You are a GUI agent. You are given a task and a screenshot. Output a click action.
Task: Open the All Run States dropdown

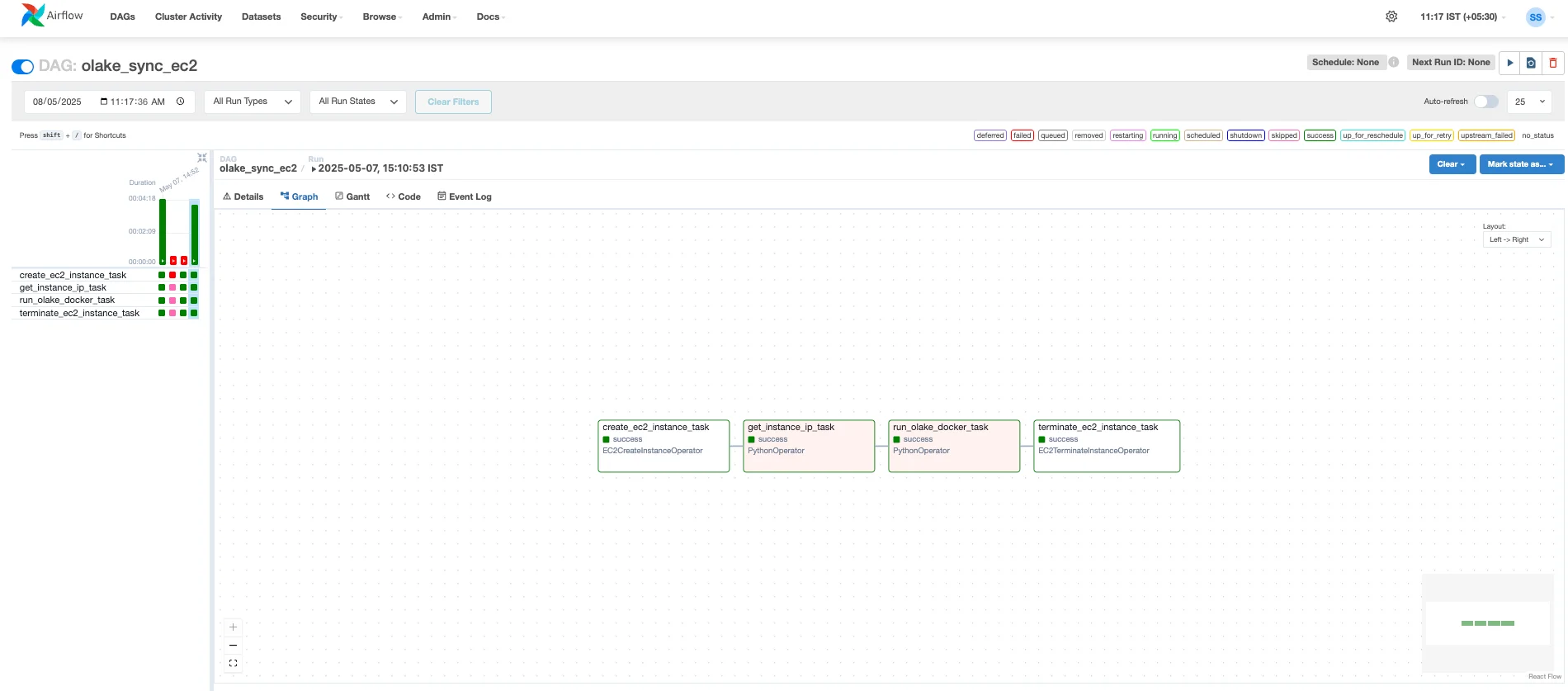point(358,102)
